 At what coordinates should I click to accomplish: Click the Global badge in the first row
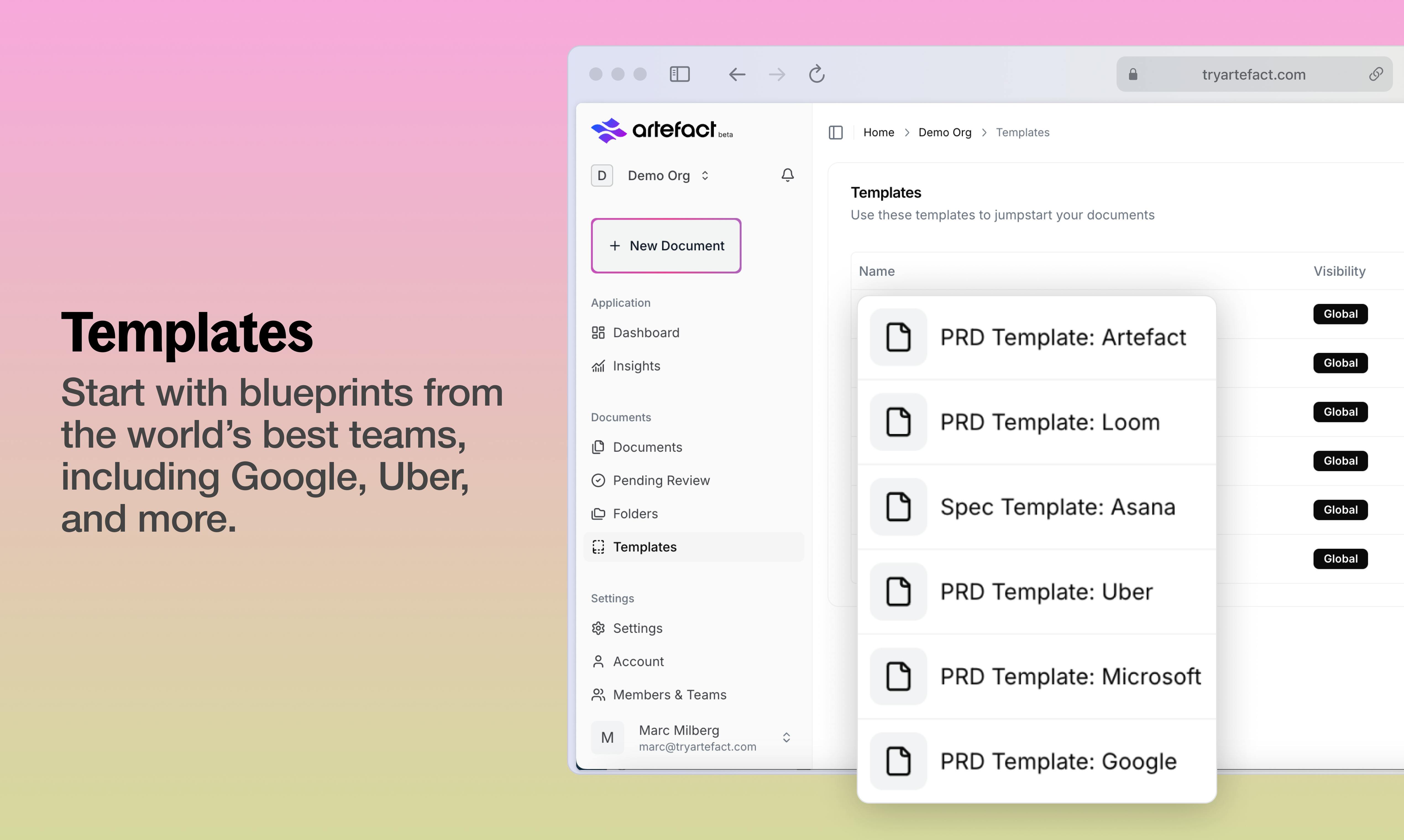[x=1340, y=314]
